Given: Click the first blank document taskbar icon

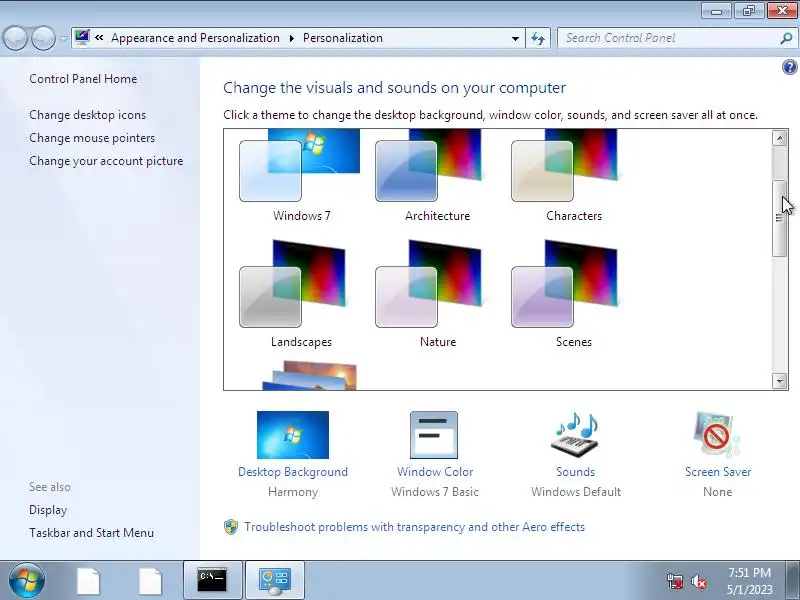Looking at the screenshot, I should click(x=88, y=581).
